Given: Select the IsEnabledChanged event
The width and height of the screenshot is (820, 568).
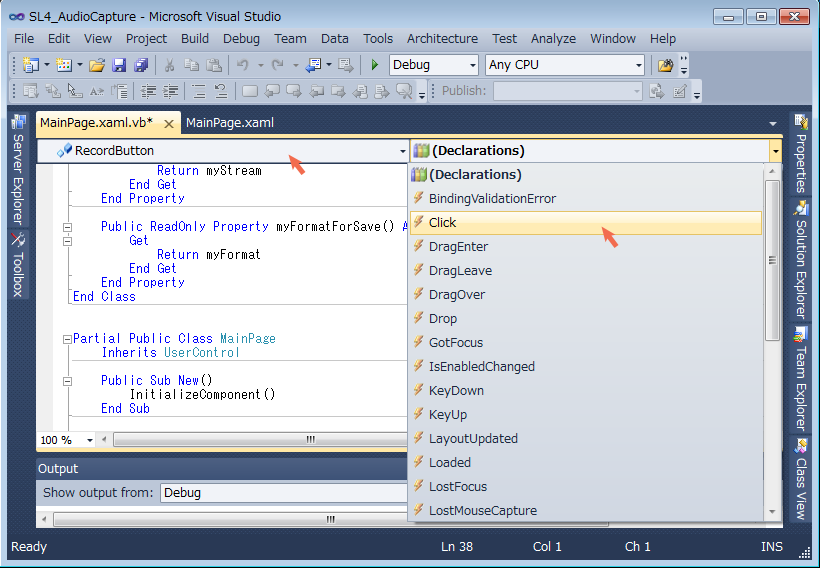Looking at the screenshot, I should pyautogui.click(x=586, y=367).
